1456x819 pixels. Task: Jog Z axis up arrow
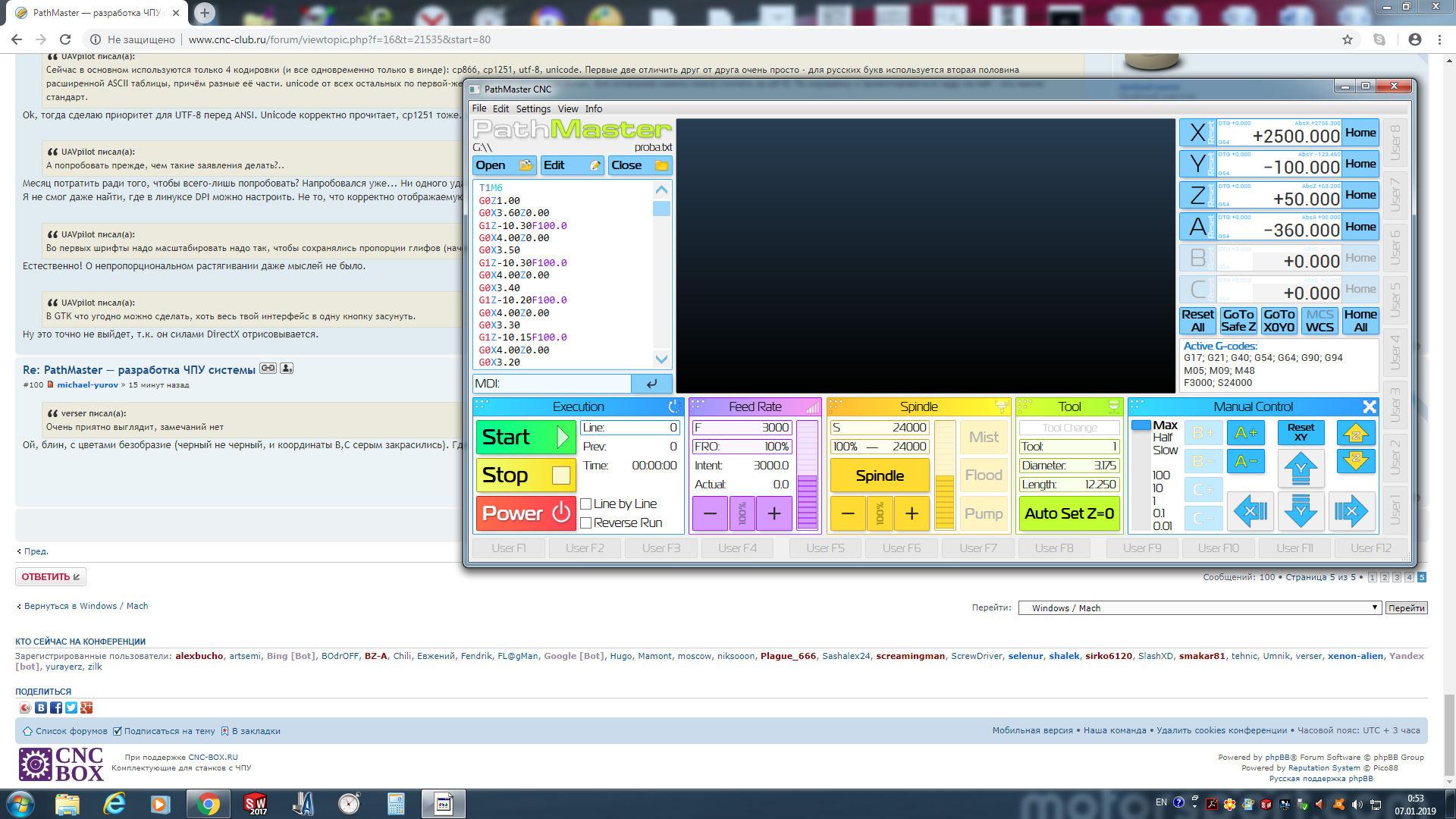[1355, 433]
